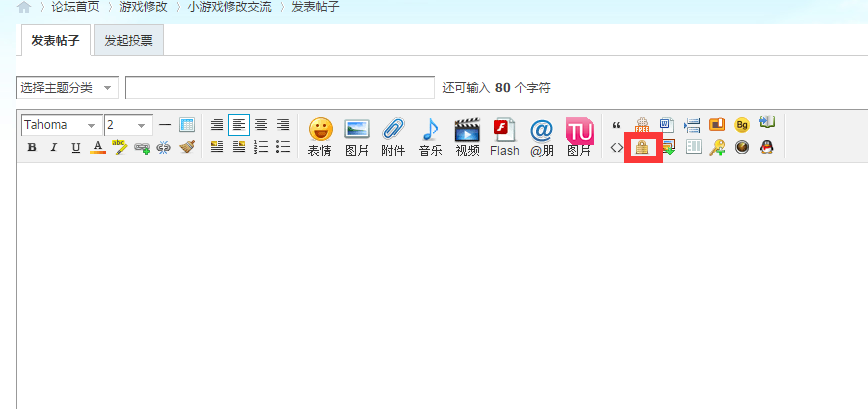Insert hidden content with lock icon
This screenshot has height=409, width=868.
click(x=642, y=147)
